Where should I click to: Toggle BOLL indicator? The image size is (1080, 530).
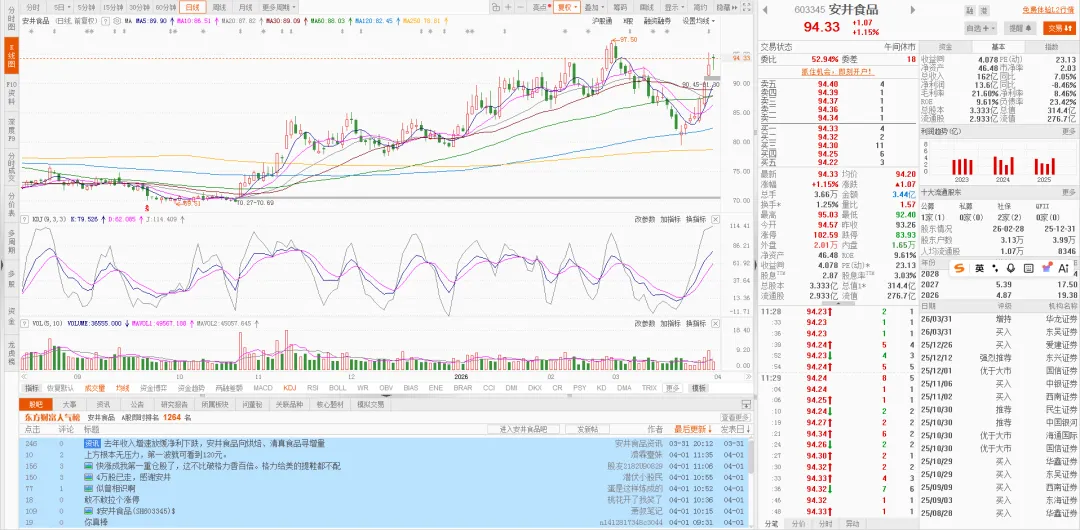[x=338, y=388]
